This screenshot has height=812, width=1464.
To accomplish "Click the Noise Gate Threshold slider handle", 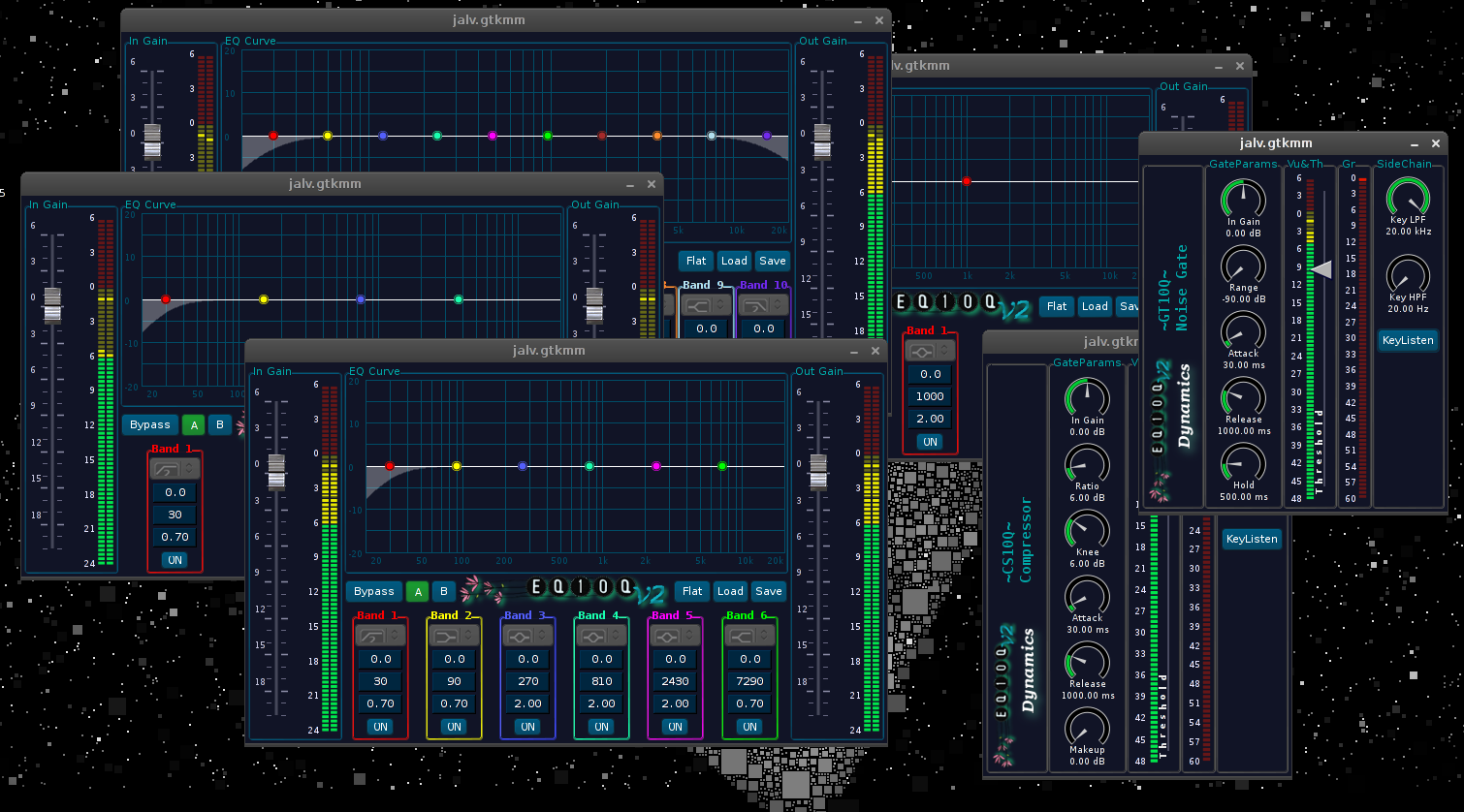I will click(1321, 269).
